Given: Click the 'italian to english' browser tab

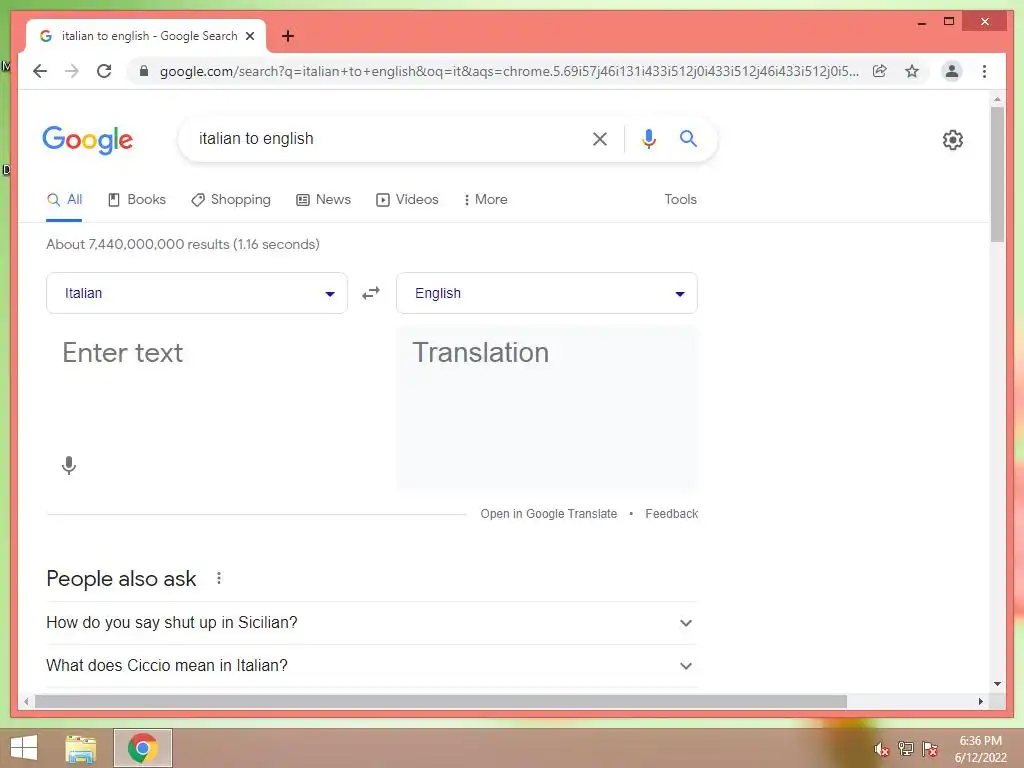Looking at the screenshot, I should coord(146,36).
